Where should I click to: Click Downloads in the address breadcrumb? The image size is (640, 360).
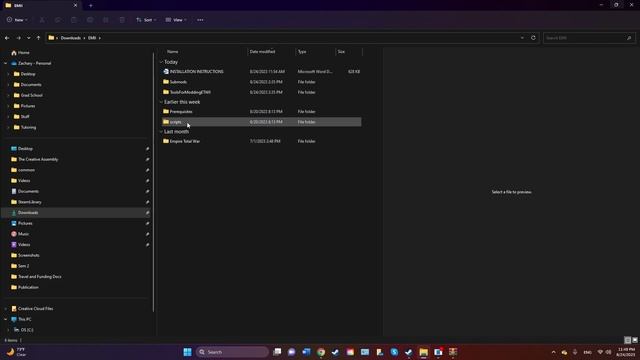pyautogui.click(x=71, y=38)
